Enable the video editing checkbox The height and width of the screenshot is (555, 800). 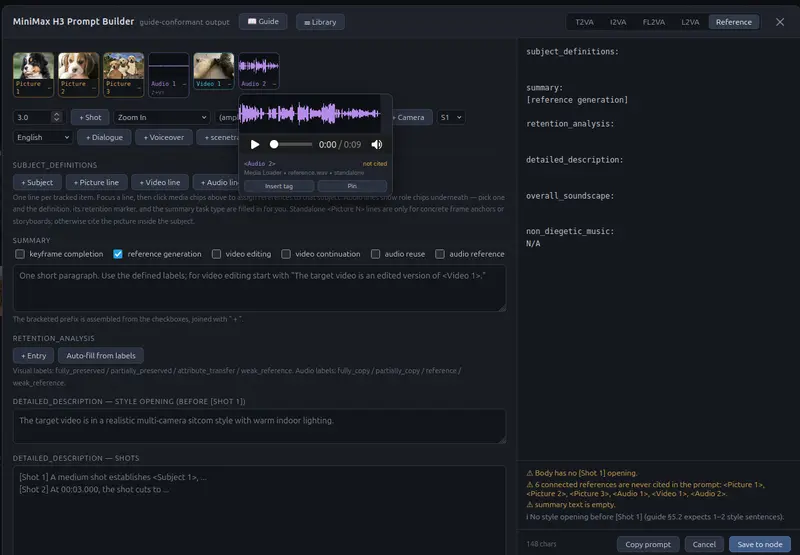click(216, 254)
